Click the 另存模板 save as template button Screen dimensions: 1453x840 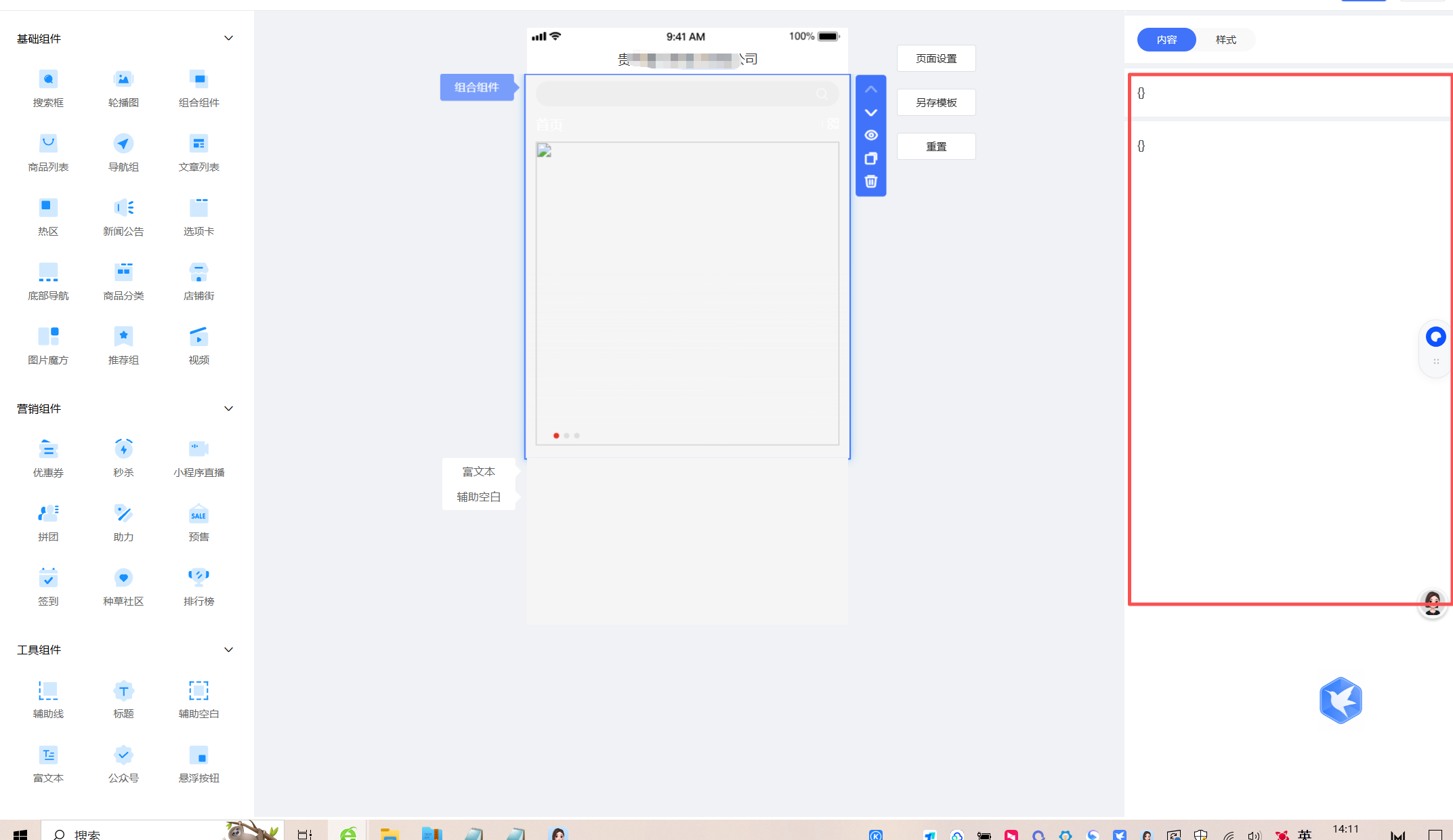[x=936, y=103]
